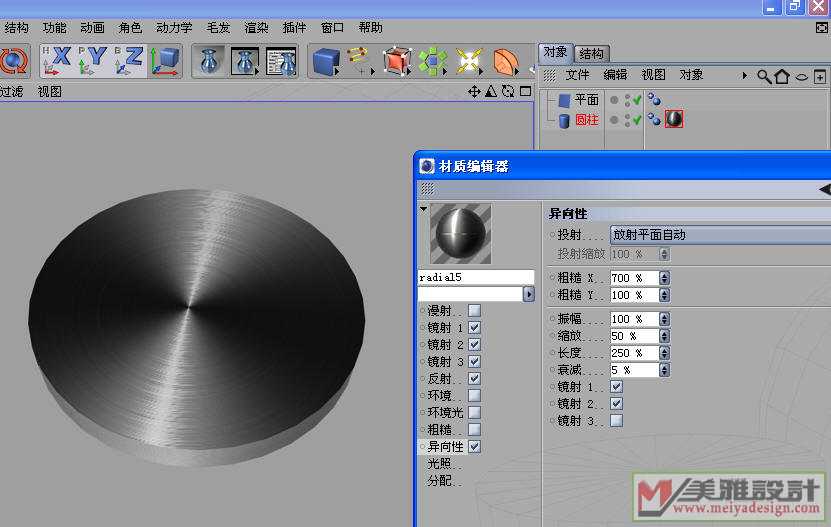Screen dimensions: 831x527
Task: Click the undo/redo sphere icon in toolbar
Action: tap(14, 62)
